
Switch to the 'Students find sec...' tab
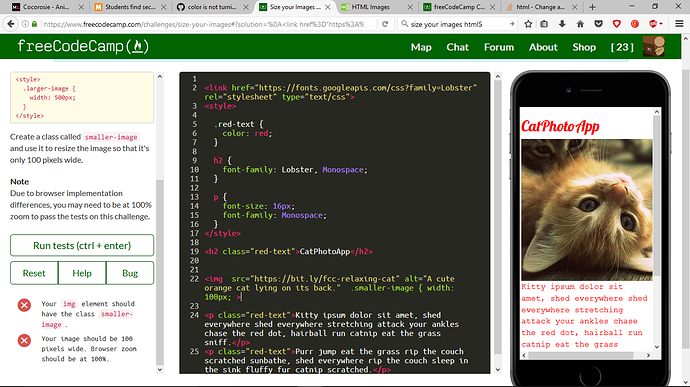pos(130,7)
